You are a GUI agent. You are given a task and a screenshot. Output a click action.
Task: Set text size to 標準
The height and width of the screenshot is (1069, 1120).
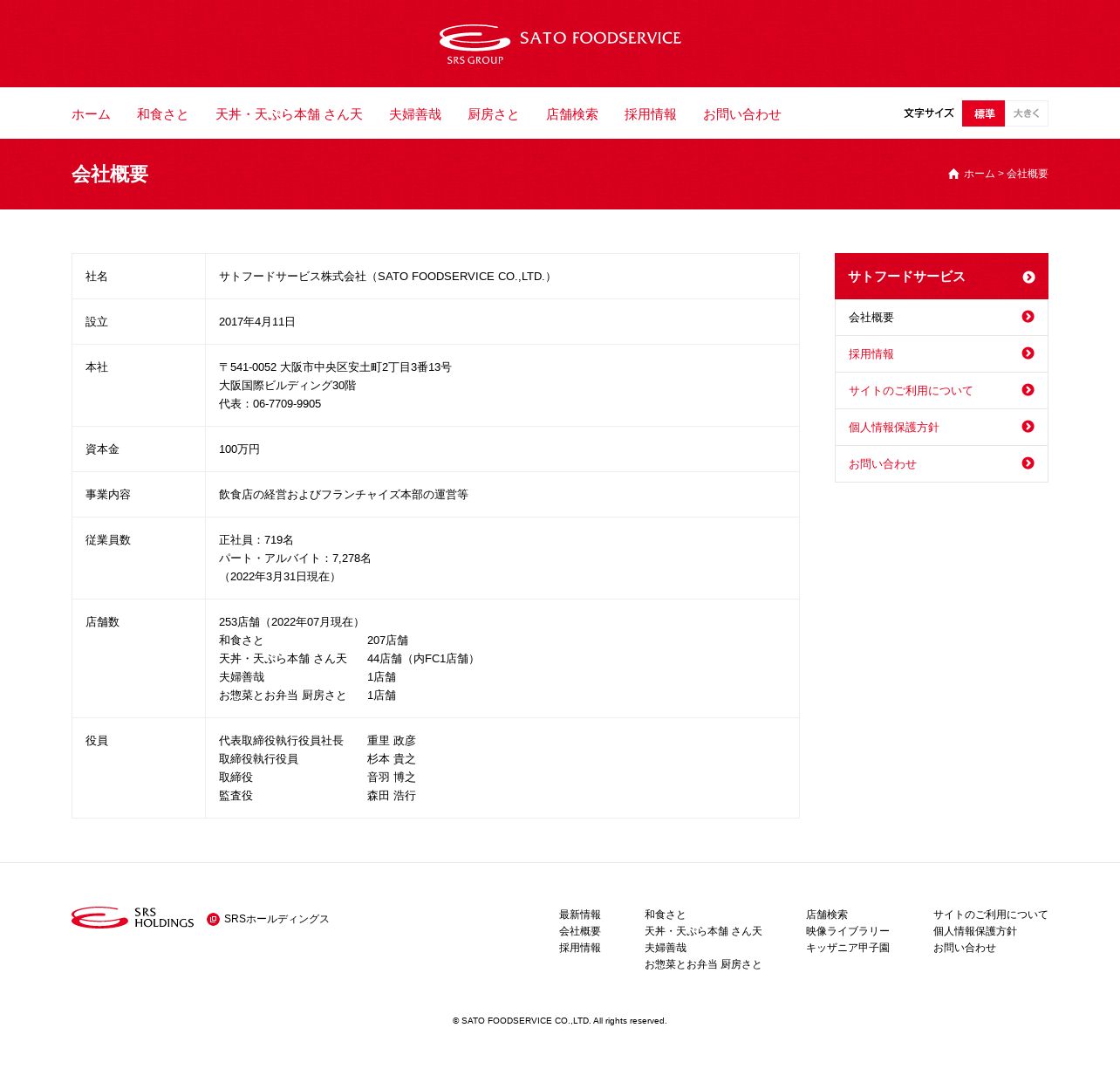click(983, 113)
